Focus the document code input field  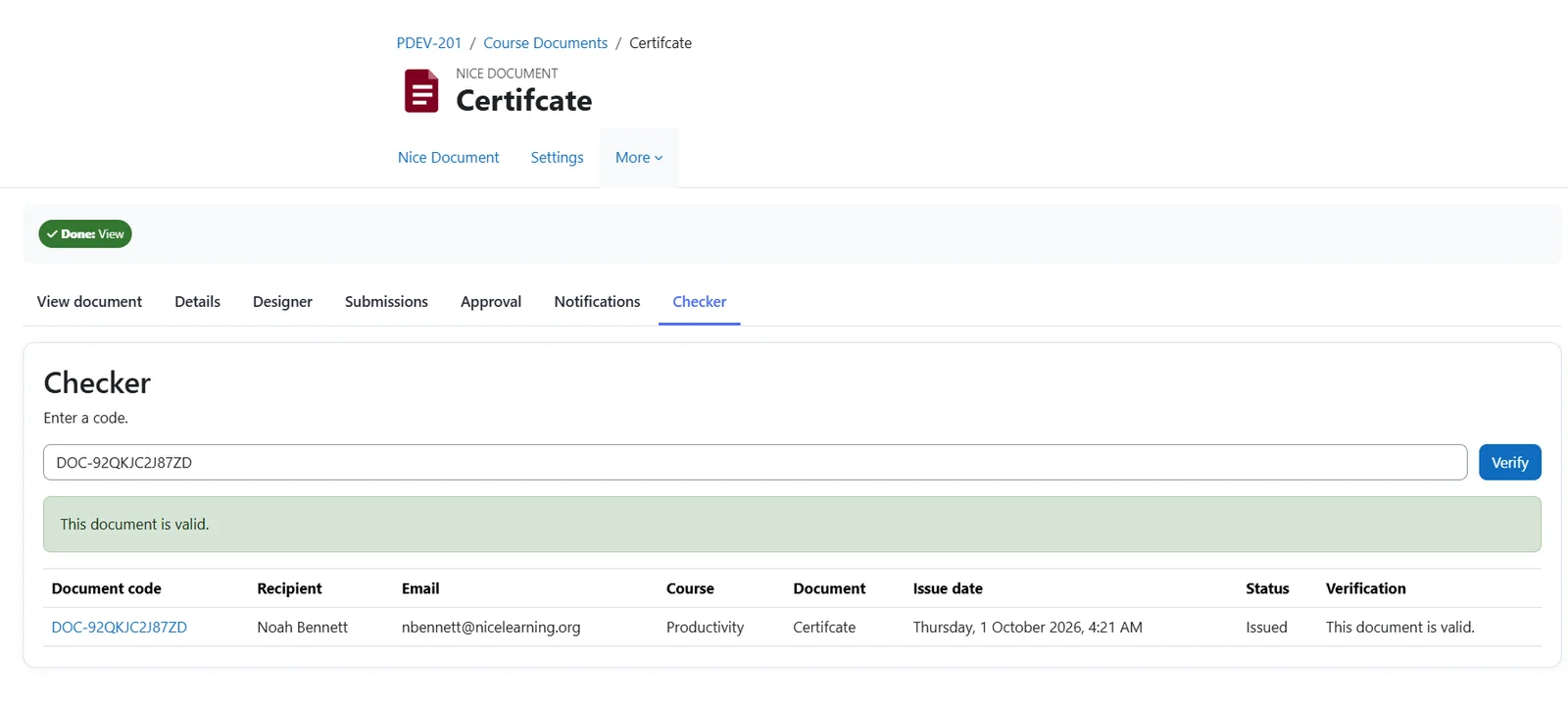click(x=755, y=463)
